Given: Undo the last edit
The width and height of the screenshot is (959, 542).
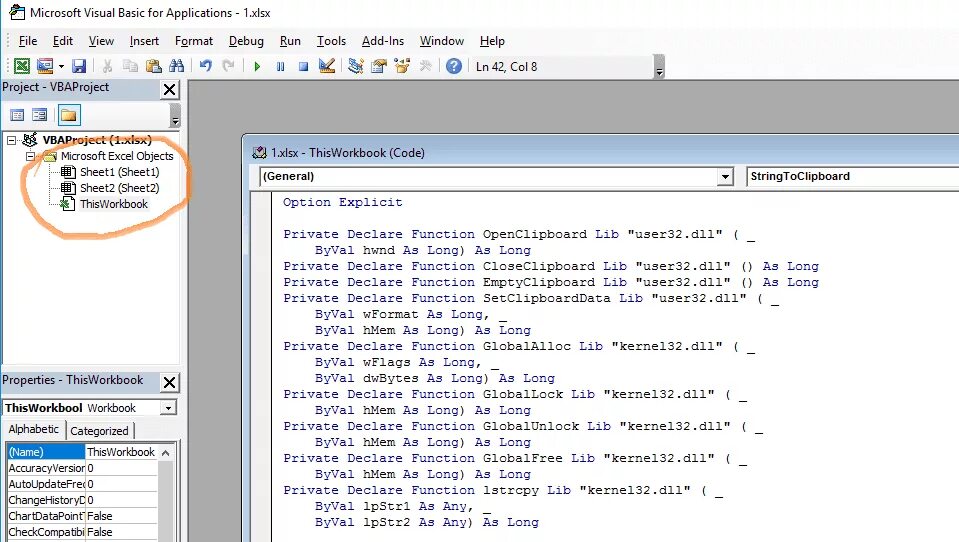Looking at the screenshot, I should point(206,66).
